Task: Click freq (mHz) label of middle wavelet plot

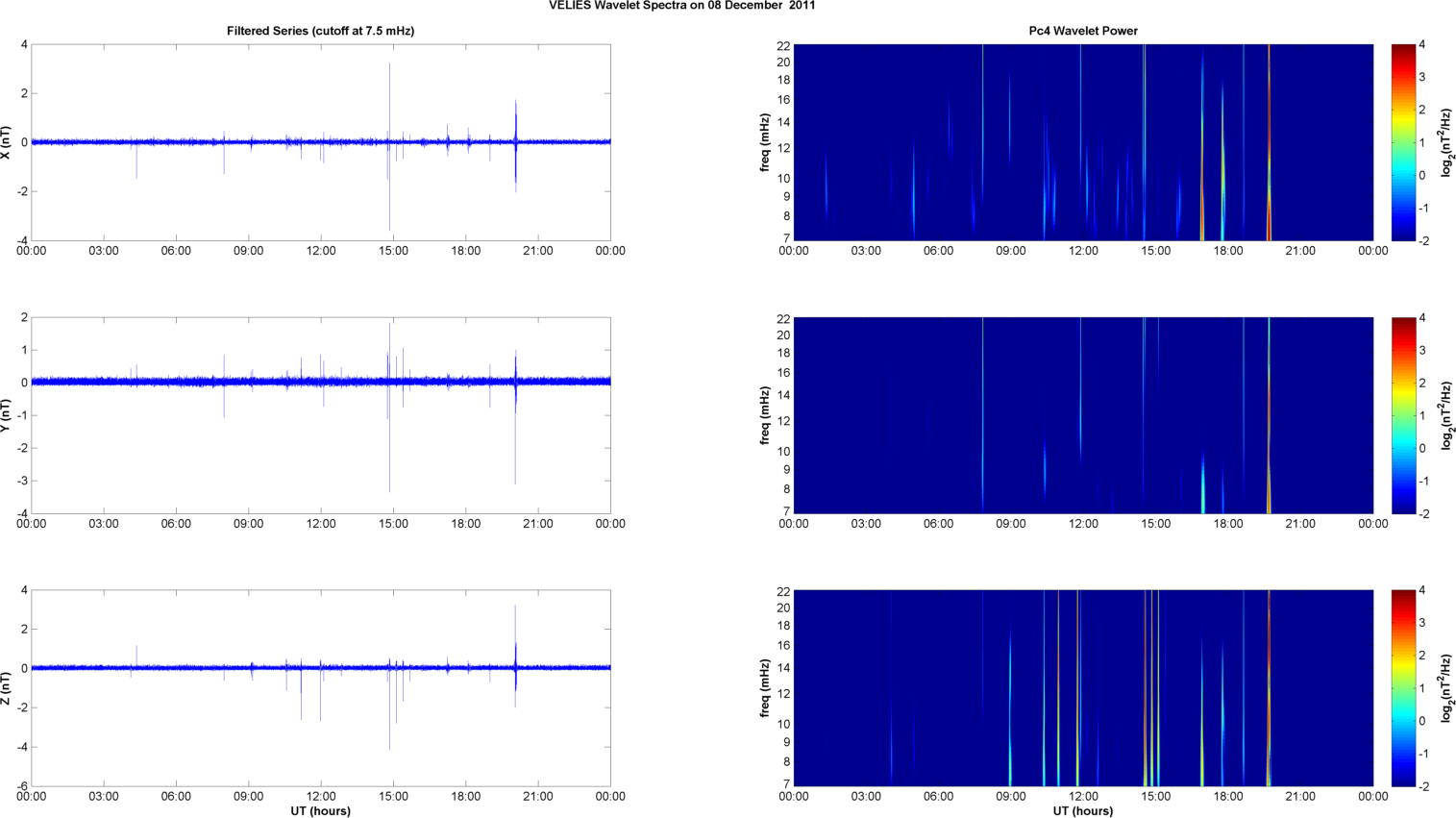Action: tap(765, 415)
